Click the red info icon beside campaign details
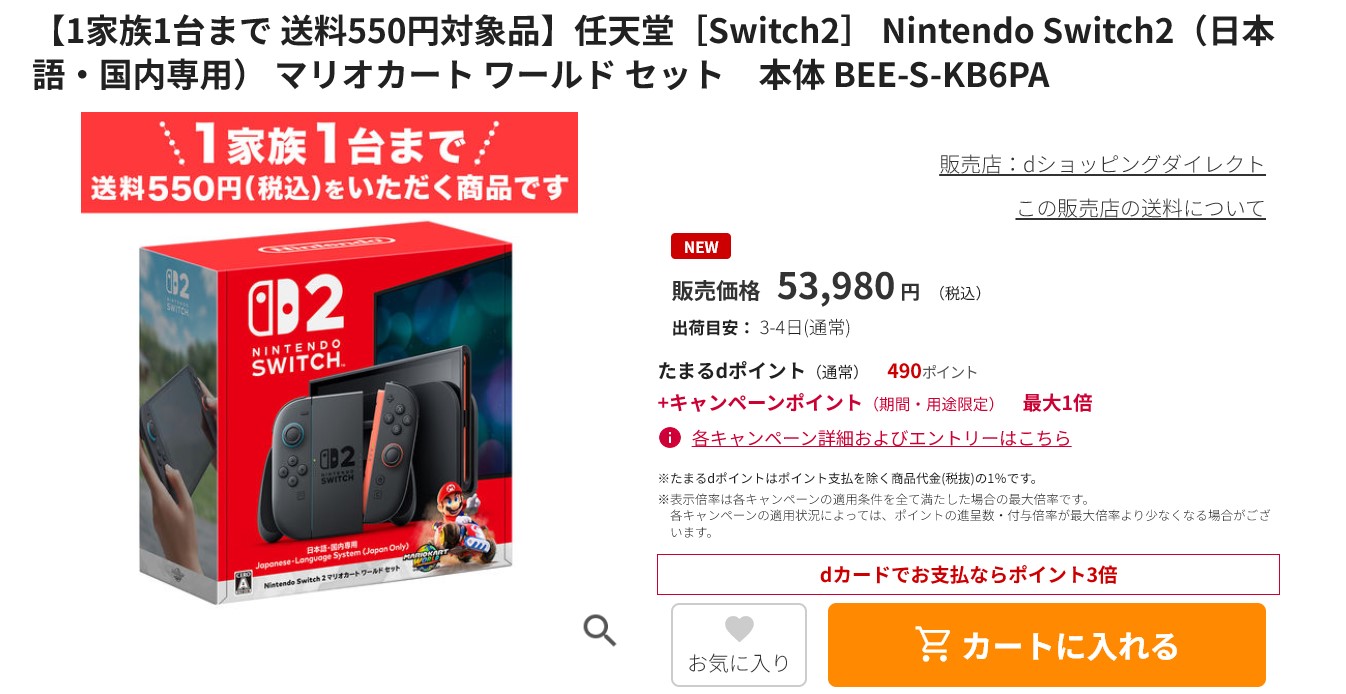 click(x=670, y=438)
